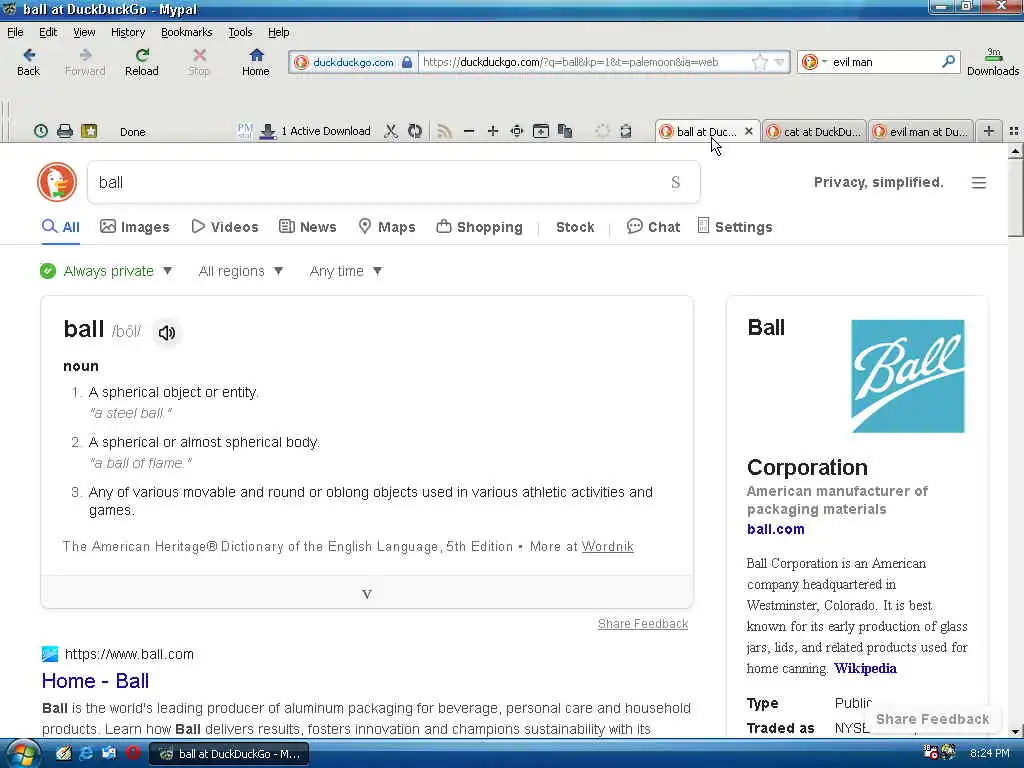This screenshot has height=768, width=1024.
Task: Open the Wikipedia link
Action: click(865, 668)
